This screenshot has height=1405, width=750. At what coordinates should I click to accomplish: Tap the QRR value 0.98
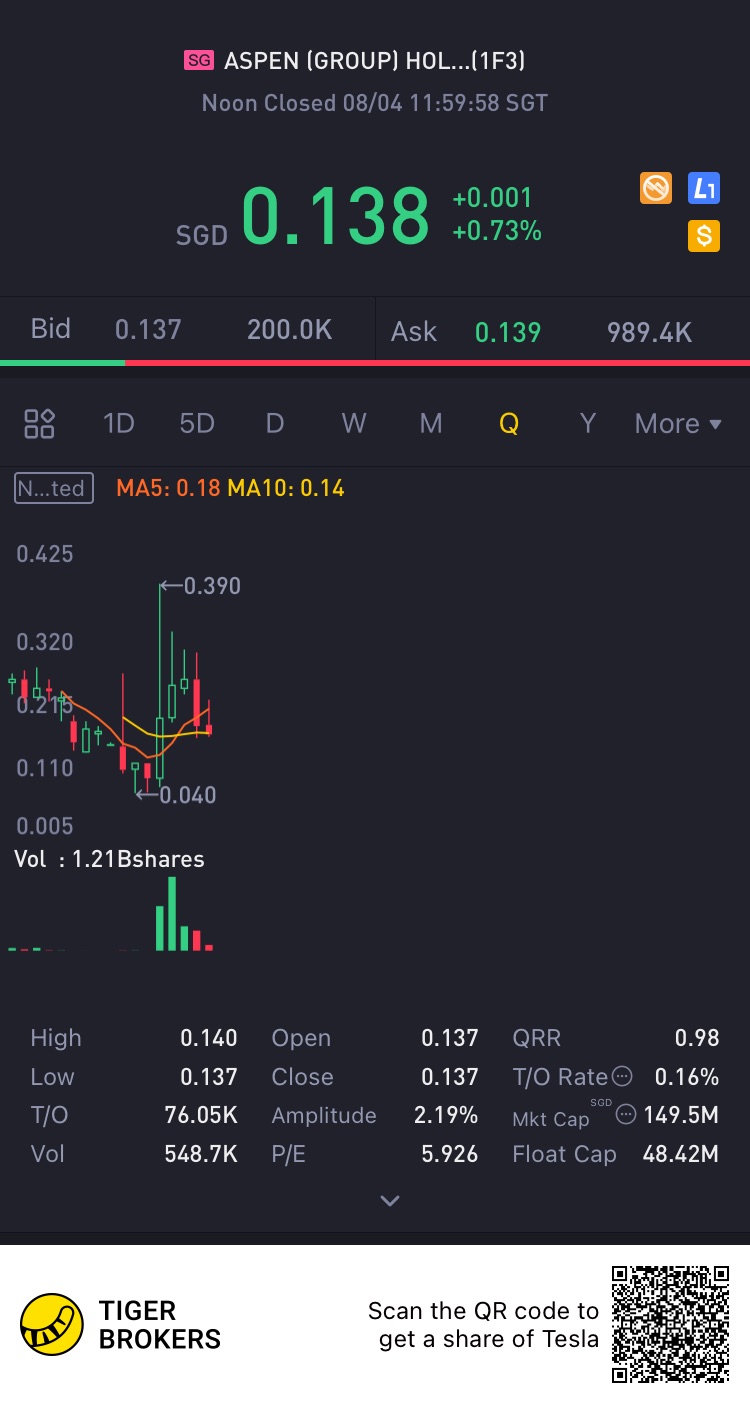coord(697,1038)
